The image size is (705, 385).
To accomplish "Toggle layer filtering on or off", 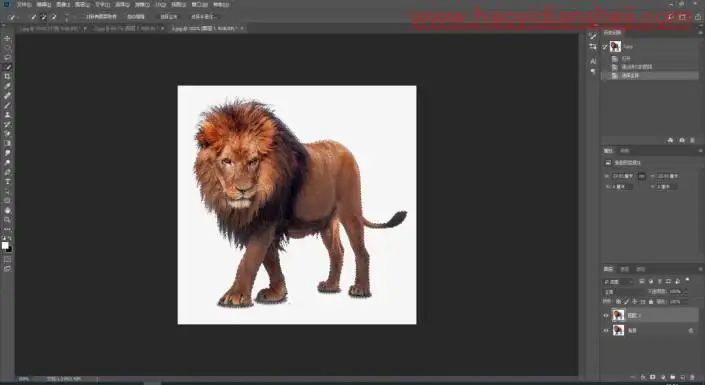I will pos(687,280).
